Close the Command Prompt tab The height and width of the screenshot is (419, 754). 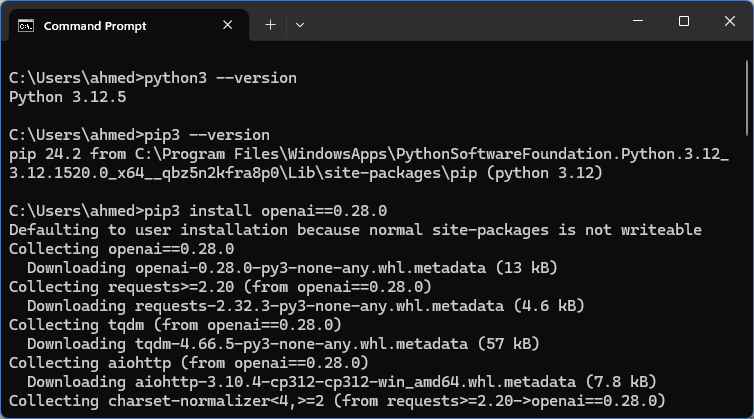click(228, 26)
